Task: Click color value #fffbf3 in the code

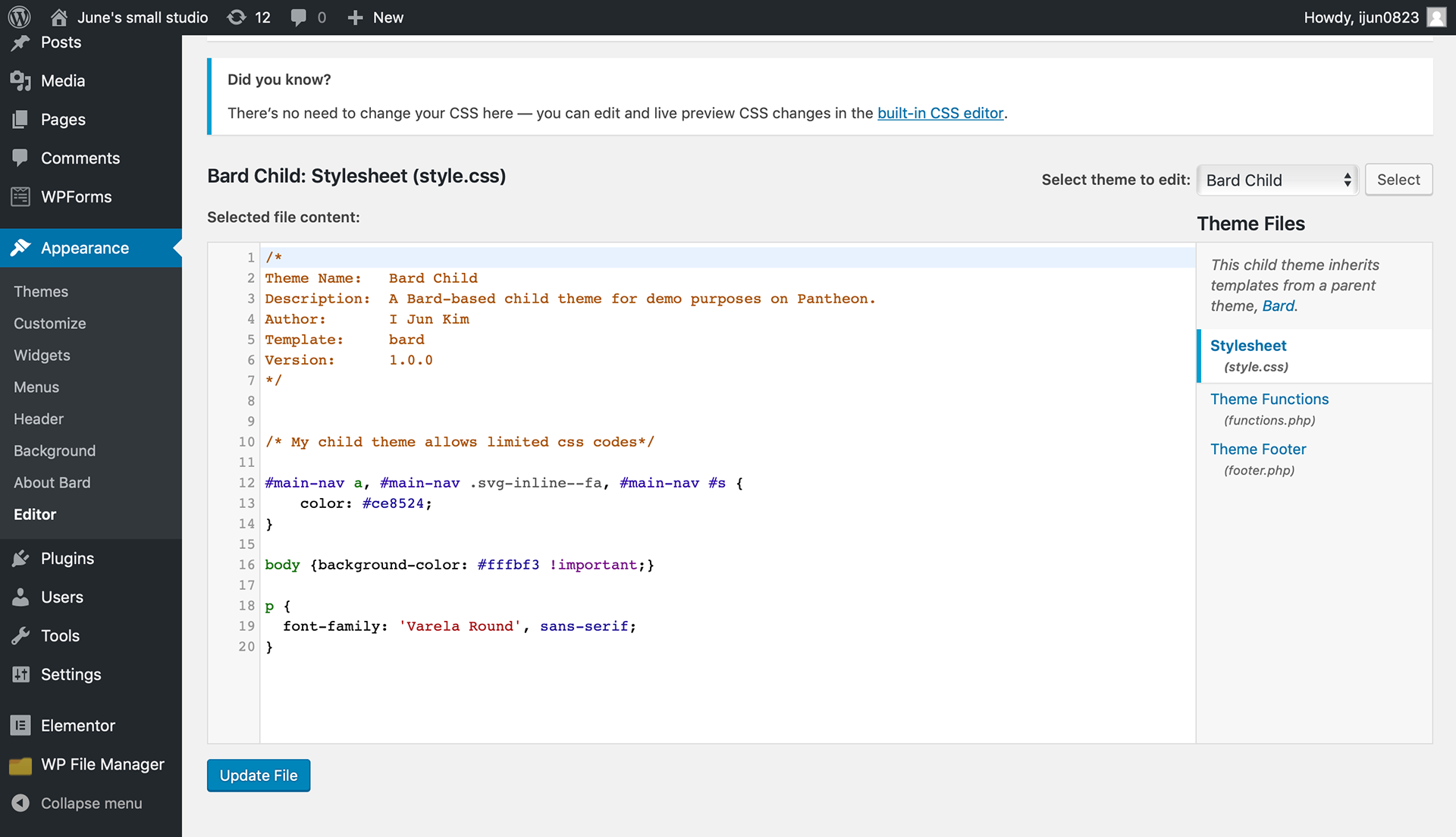Action: (x=508, y=565)
